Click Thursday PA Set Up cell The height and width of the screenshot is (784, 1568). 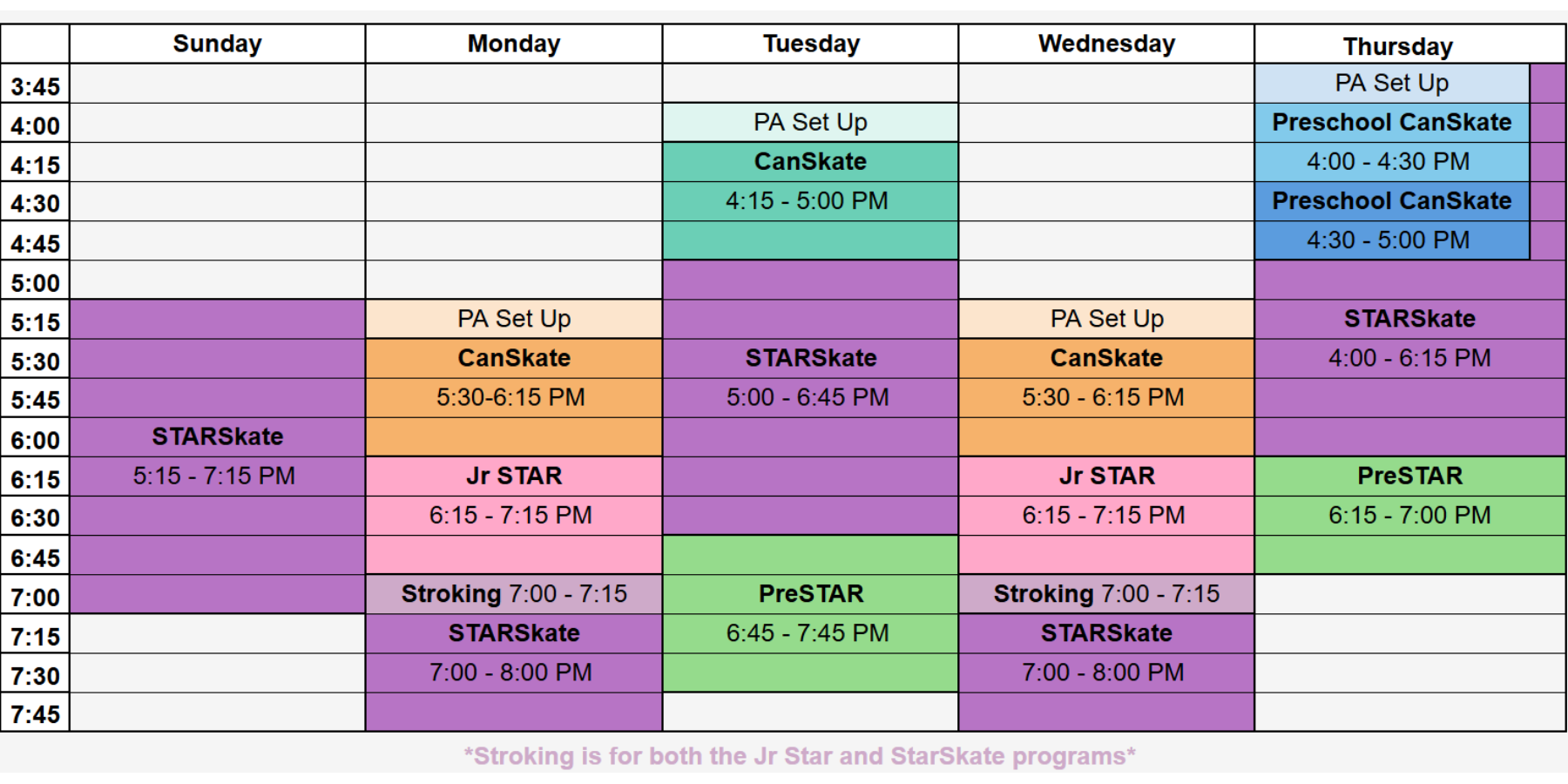tap(1392, 84)
